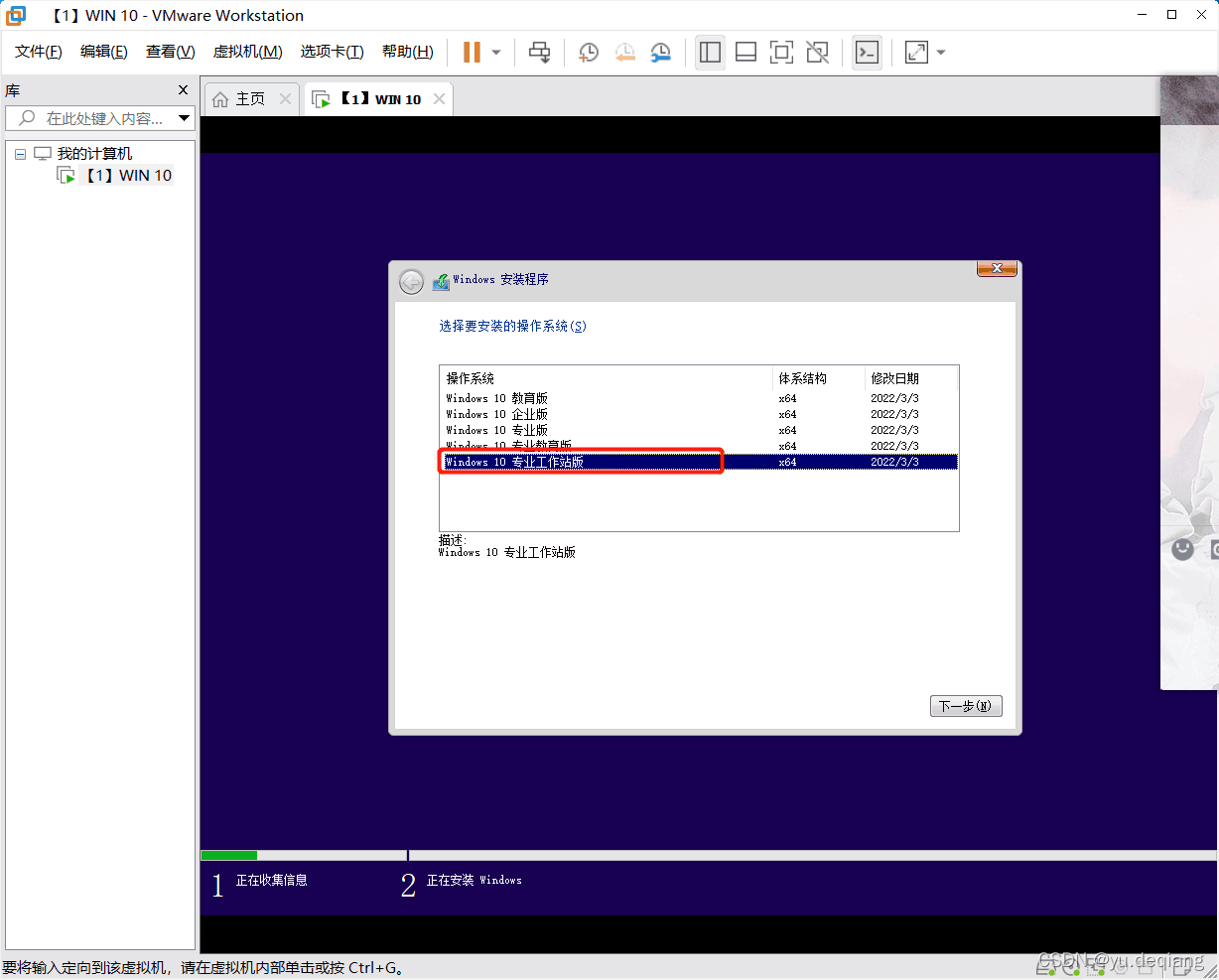Open the 虚拟机(M) menu
The height and width of the screenshot is (980, 1219).
click(248, 52)
